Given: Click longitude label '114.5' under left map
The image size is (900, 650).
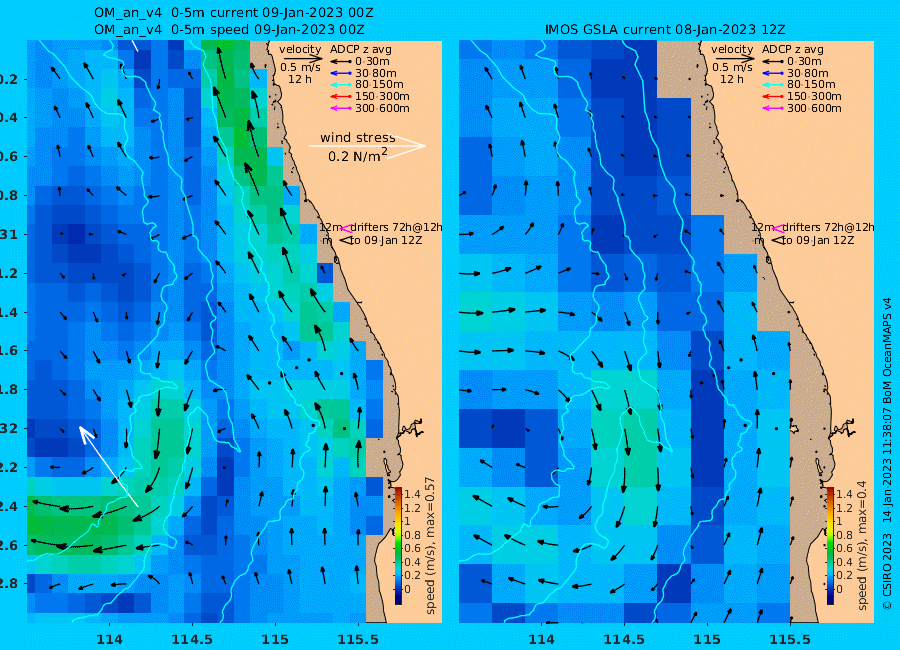Looking at the screenshot, I should [x=192, y=639].
